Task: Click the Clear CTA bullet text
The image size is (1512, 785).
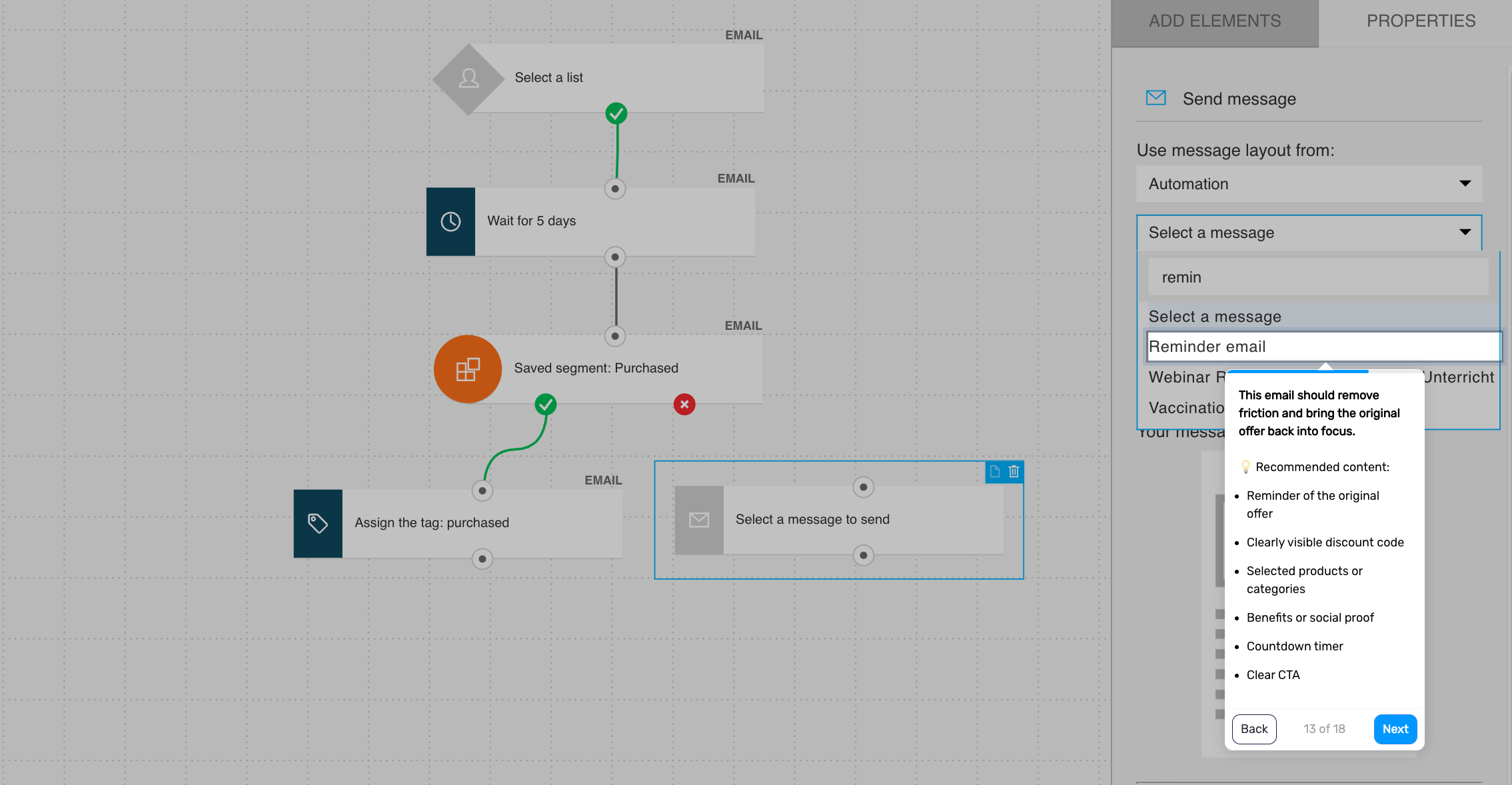Action: [1273, 675]
